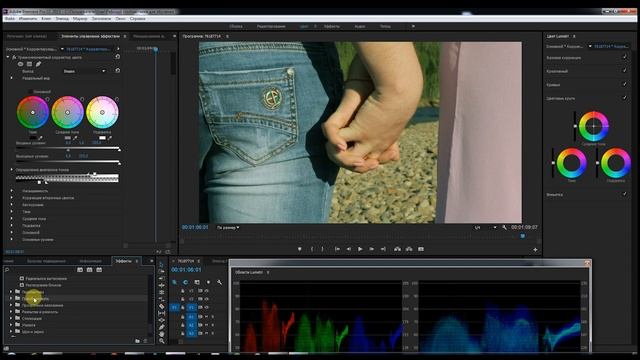The image size is (640, 360).
Task: Click the Размытие и резкость folder
Action: click(x=40, y=312)
